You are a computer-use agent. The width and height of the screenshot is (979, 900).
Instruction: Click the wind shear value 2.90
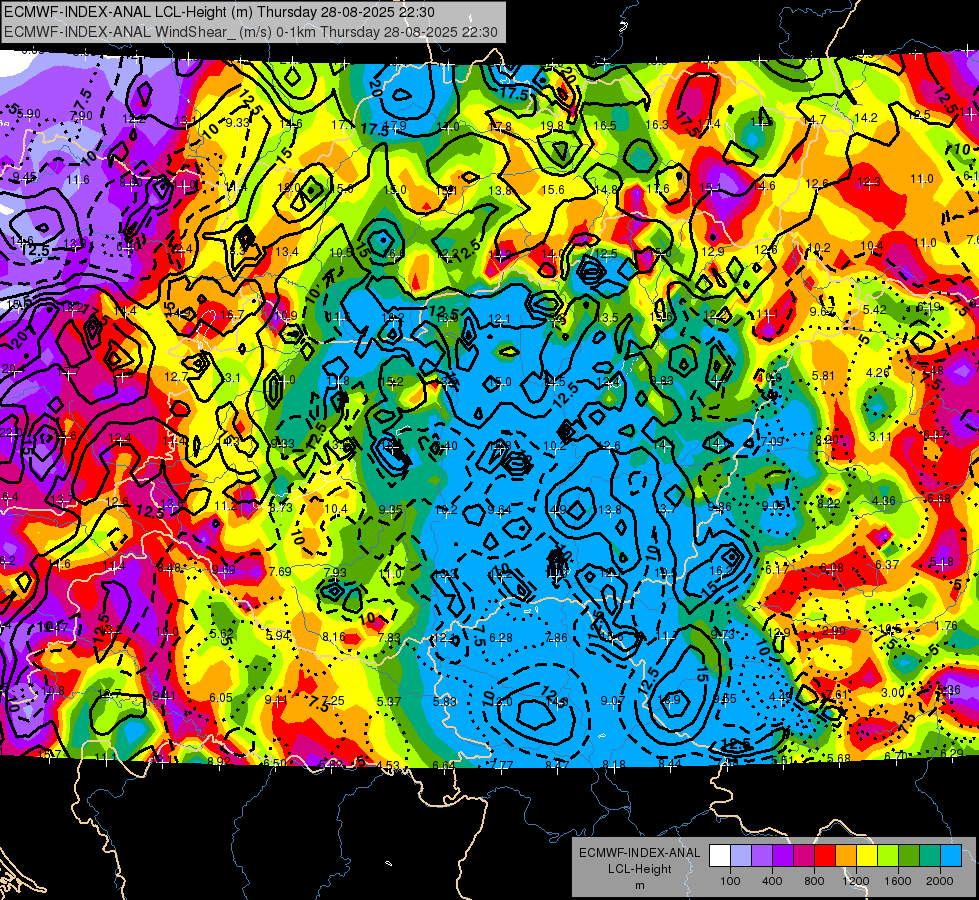point(834,631)
